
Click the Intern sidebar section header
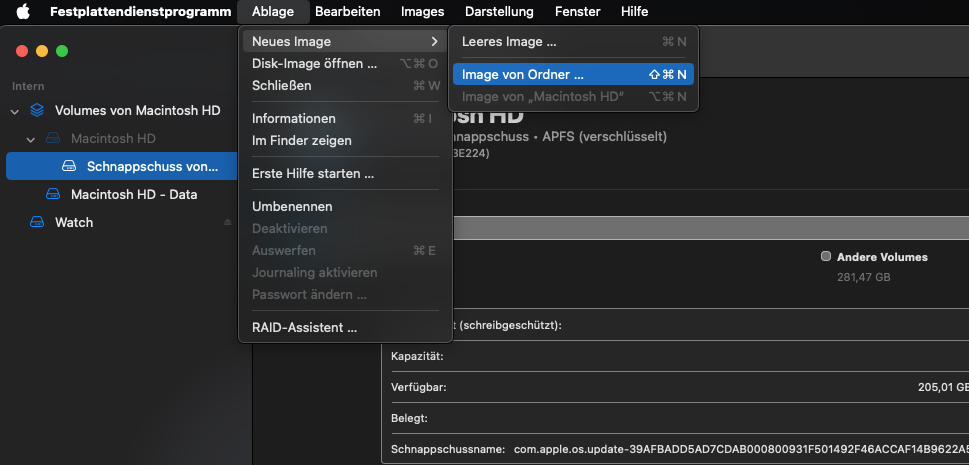click(28, 87)
